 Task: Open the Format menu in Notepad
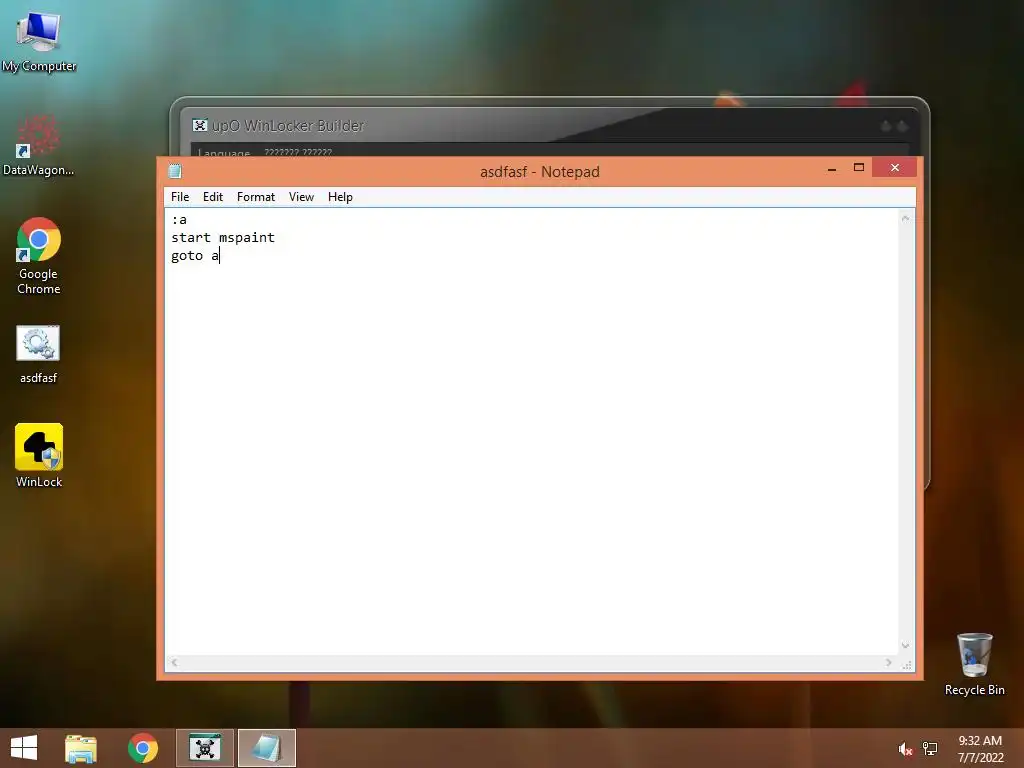pyautogui.click(x=255, y=197)
